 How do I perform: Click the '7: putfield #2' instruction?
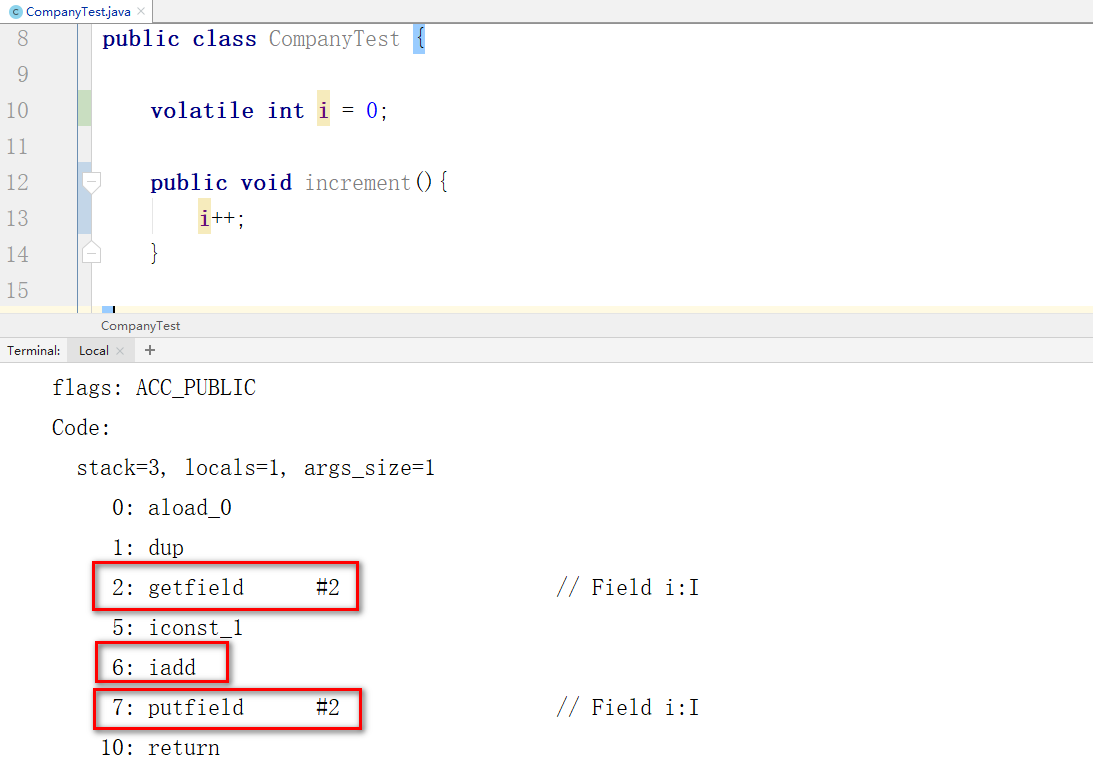click(226, 708)
